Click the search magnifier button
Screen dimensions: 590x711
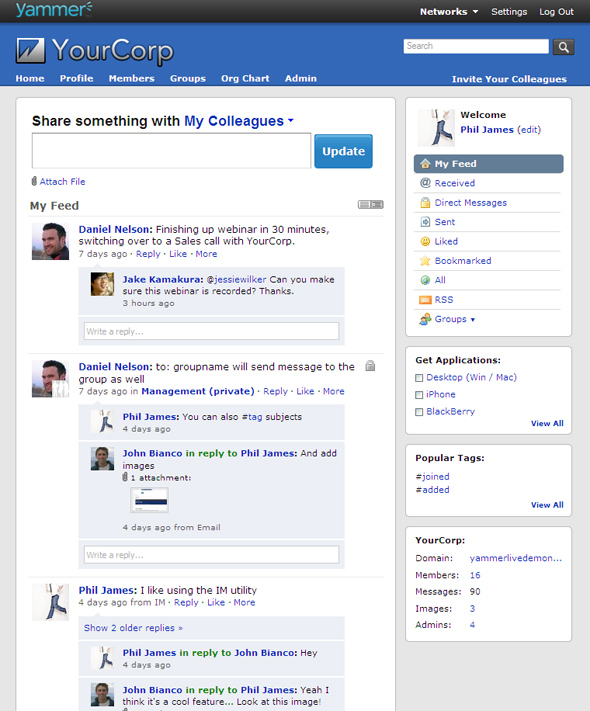563,47
